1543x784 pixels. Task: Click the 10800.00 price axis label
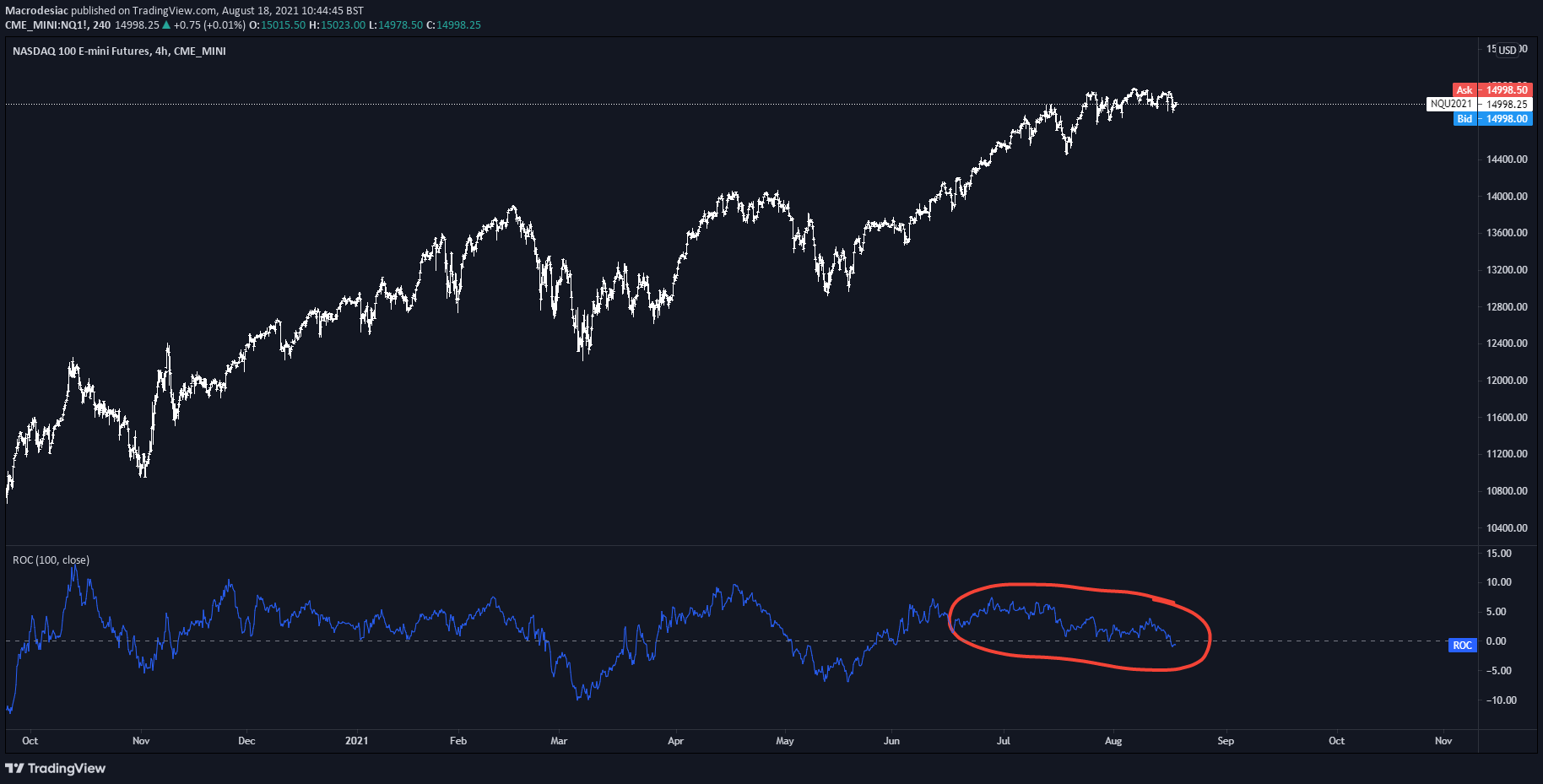pos(1507,490)
